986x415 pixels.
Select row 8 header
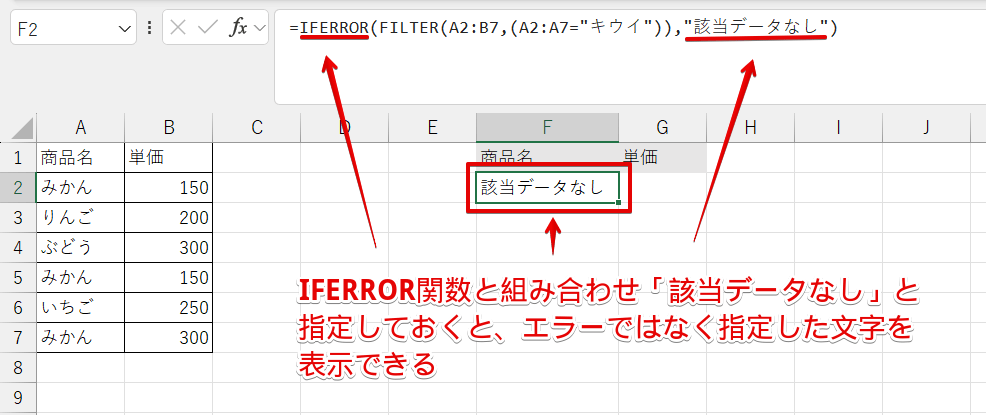point(18,367)
